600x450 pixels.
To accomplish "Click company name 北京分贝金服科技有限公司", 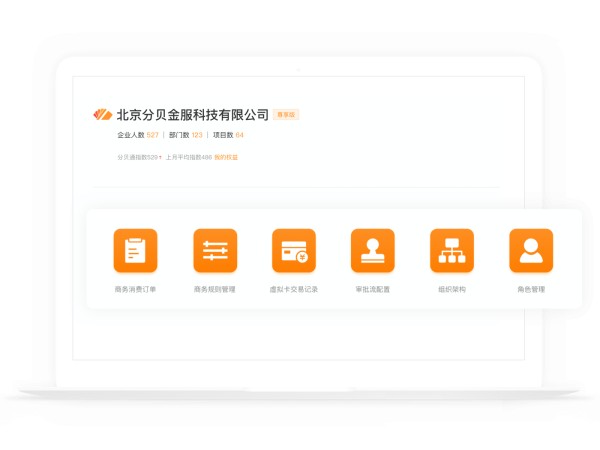I will coord(192,114).
